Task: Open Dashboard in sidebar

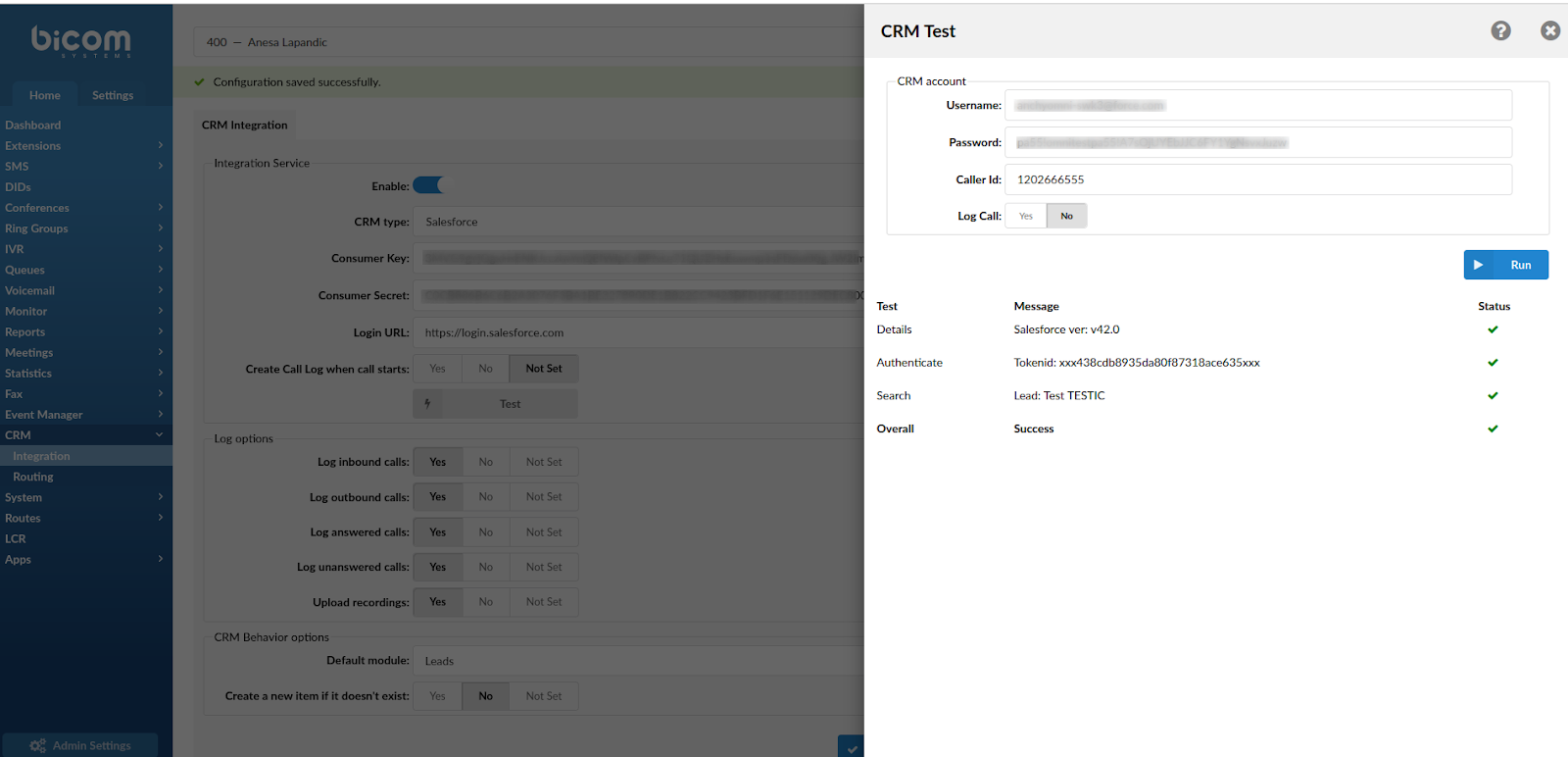Action: [84, 126]
